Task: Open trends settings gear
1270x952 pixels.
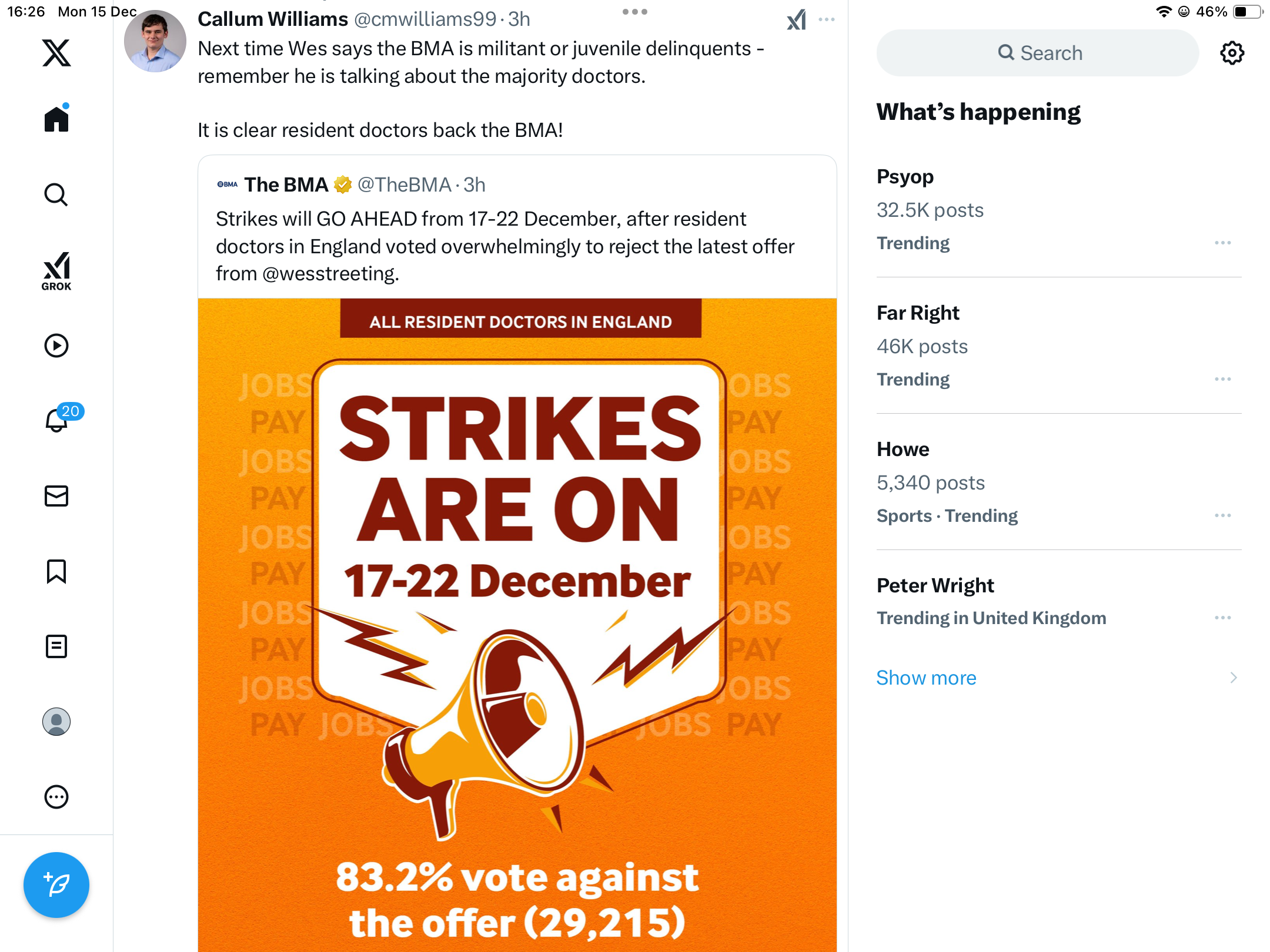Action: pyautogui.click(x=1232, y=53)
